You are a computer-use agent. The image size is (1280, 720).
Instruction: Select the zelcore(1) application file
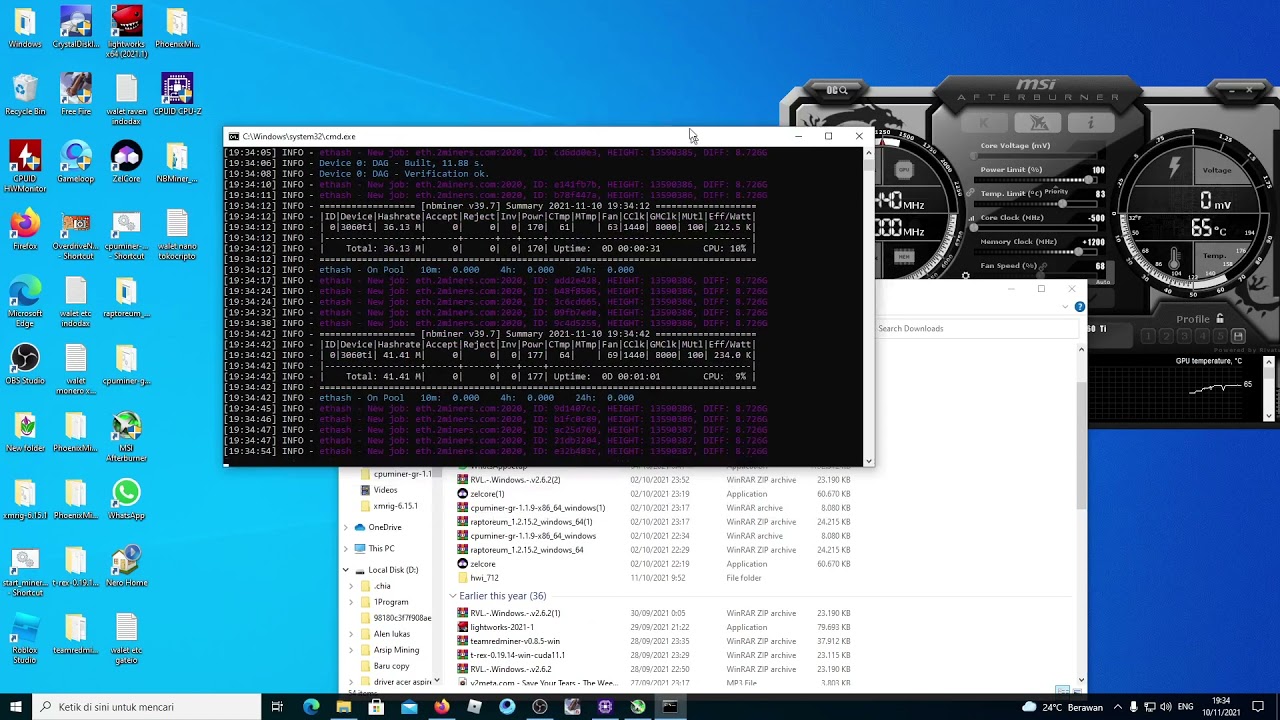pyautogui.click(x=487, y=494)
